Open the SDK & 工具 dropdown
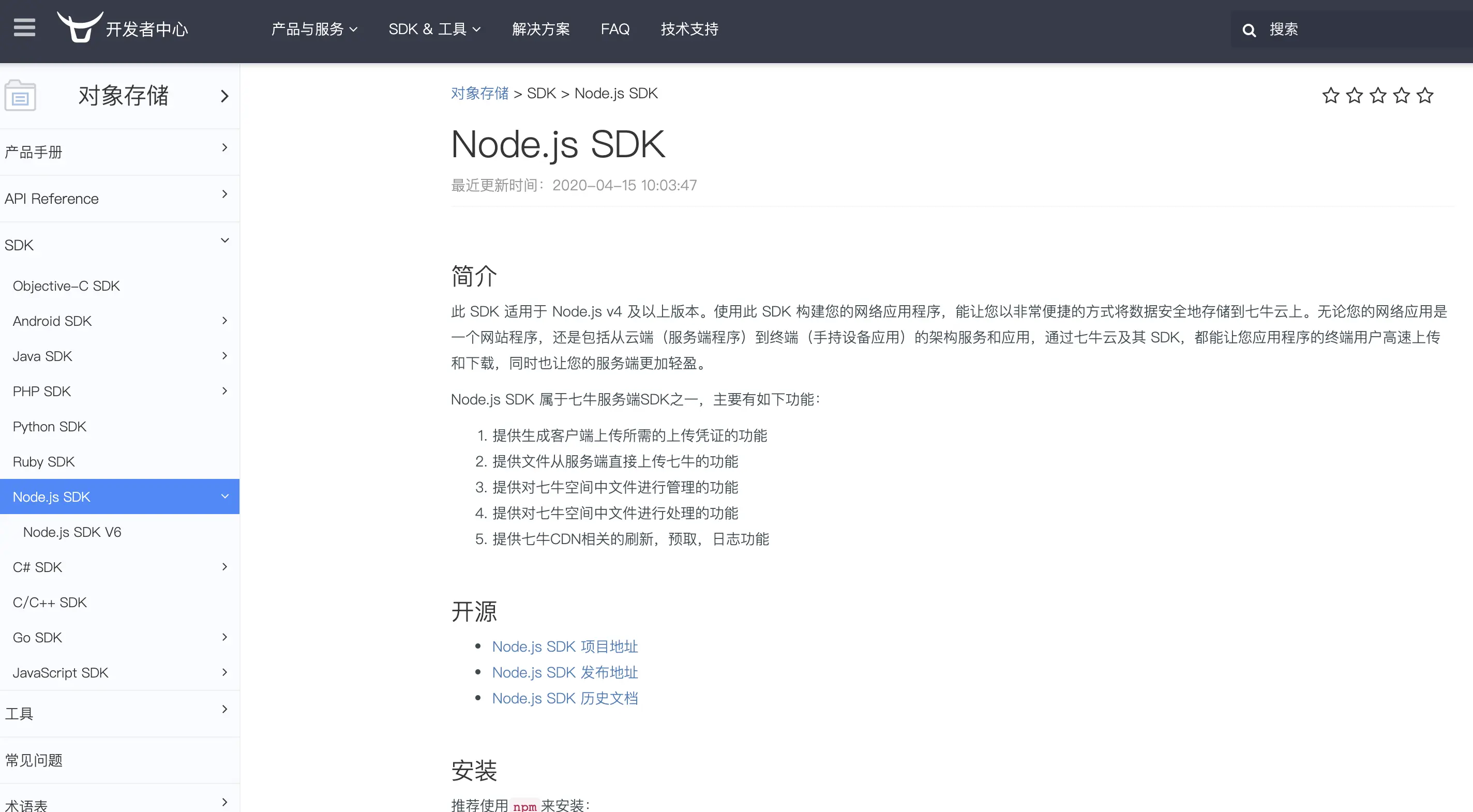This screenshot has height=812, width=1473. 434,29
